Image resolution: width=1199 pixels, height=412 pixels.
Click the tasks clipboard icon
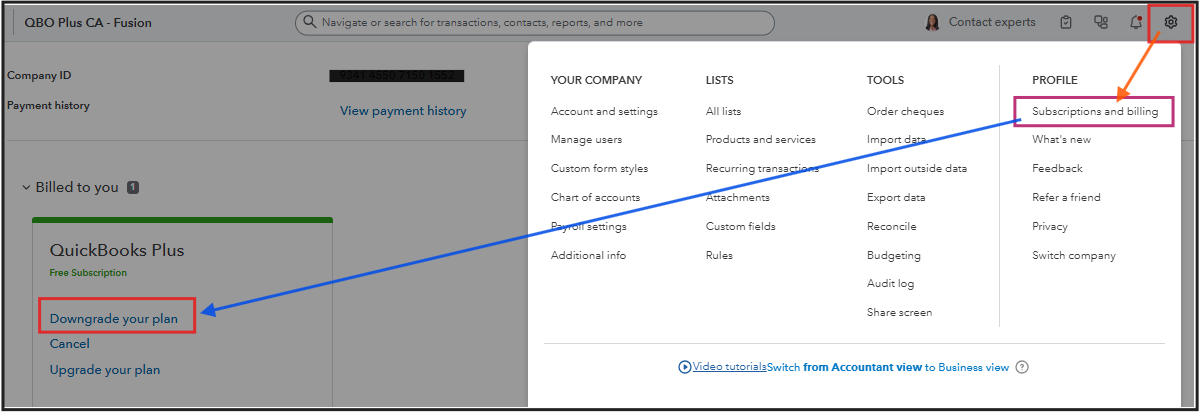pyautogui.click(x=1066, y=22)
